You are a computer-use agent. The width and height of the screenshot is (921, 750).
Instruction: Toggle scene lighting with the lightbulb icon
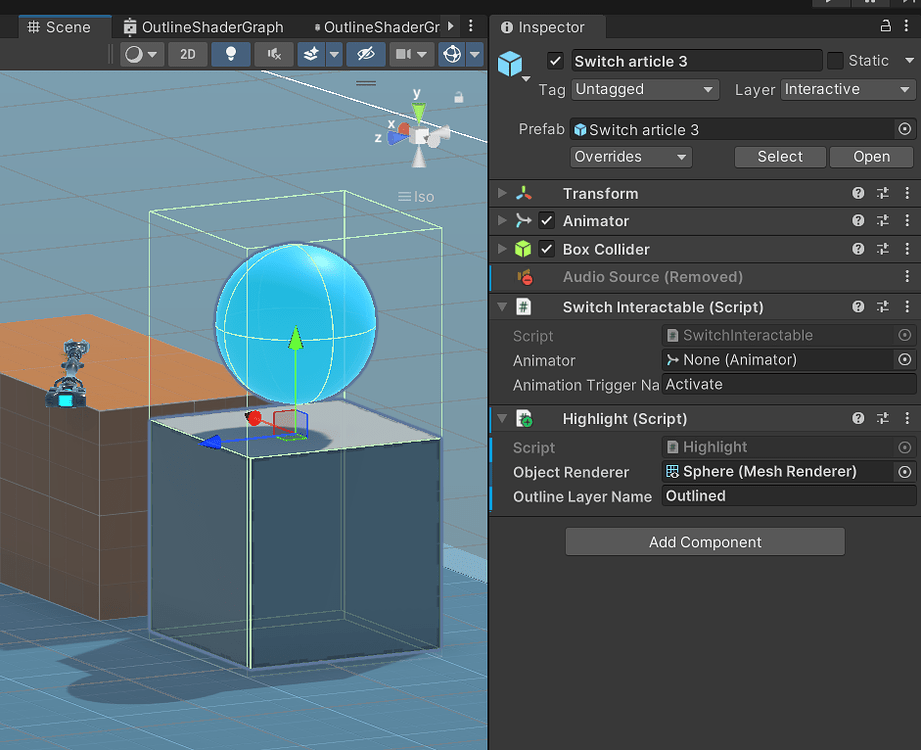tap(231, 55)
